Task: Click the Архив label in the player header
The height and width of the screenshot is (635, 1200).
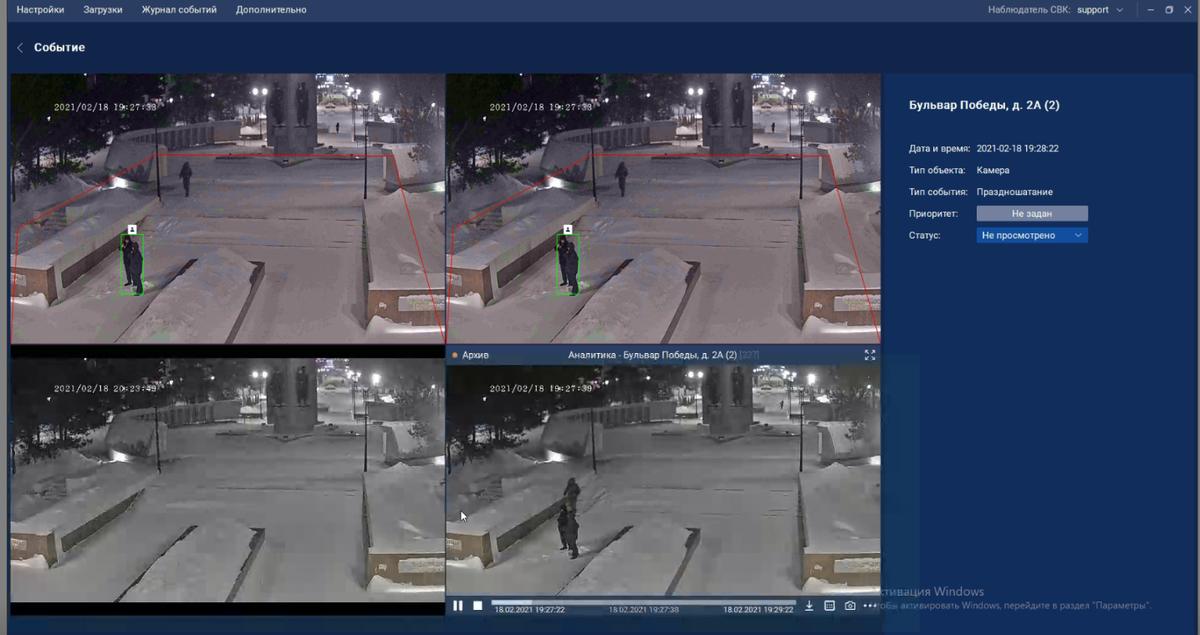Action: [476, 355]
